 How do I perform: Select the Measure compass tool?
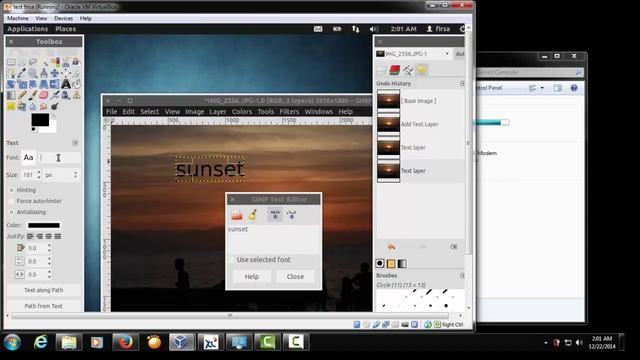[x=44, y=73]
